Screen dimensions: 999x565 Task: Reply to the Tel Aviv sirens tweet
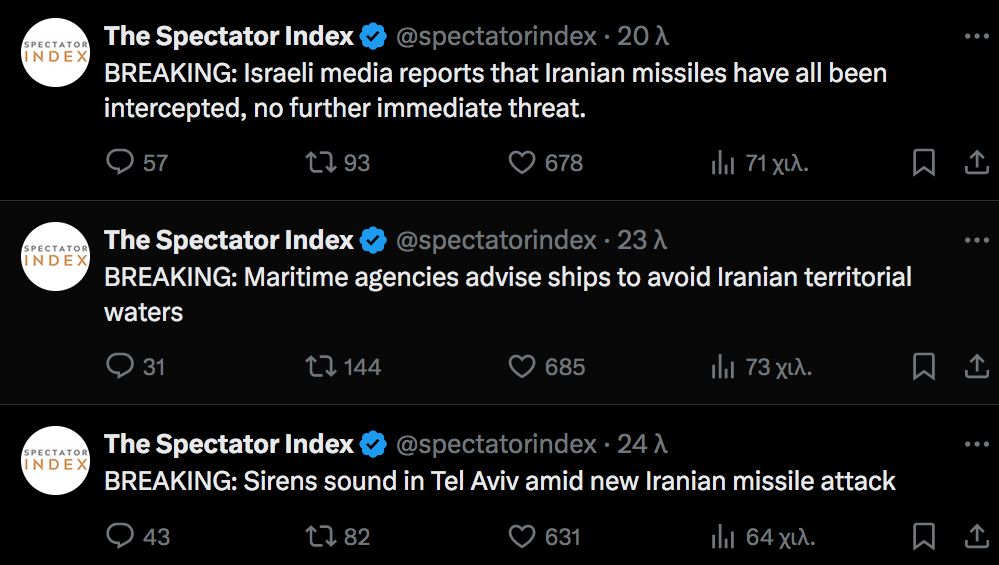coord(120,536)
